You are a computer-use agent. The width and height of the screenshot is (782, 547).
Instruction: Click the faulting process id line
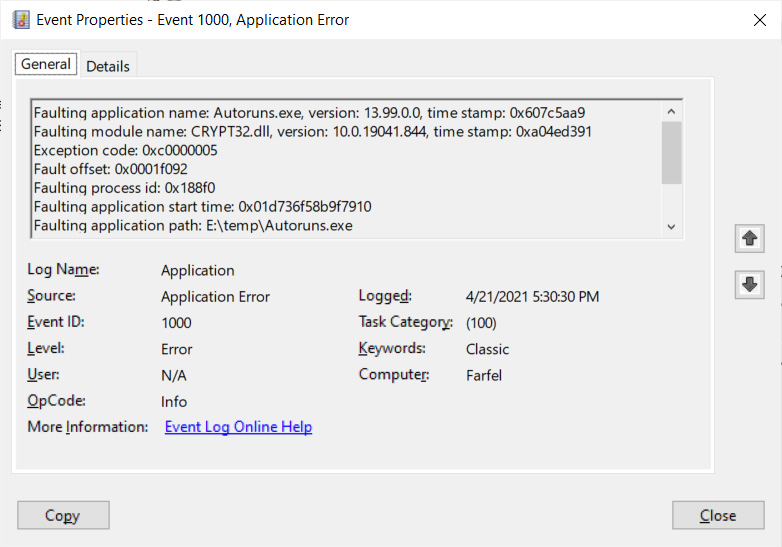[125, 188]
